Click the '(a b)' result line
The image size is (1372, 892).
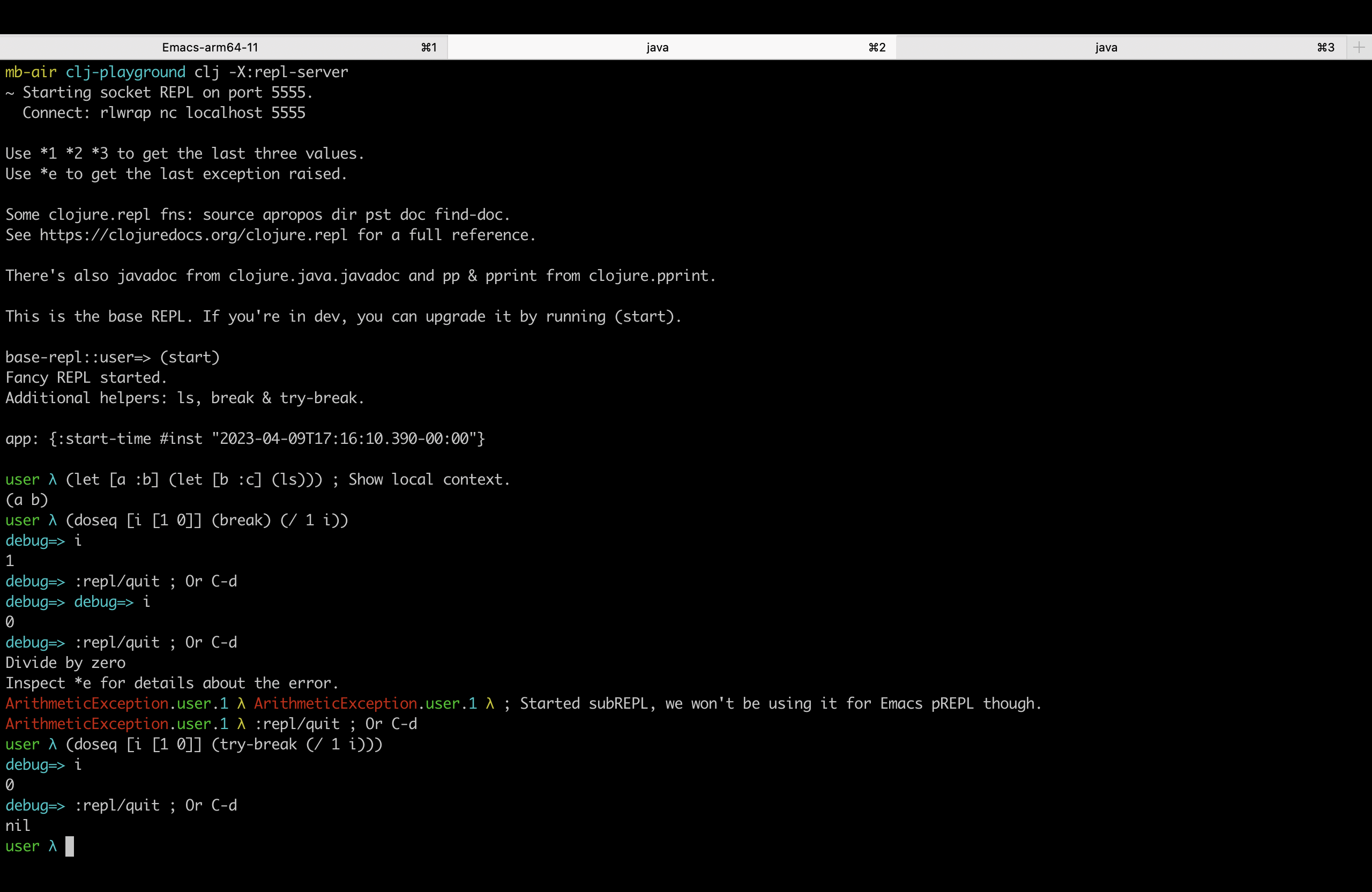27,500
